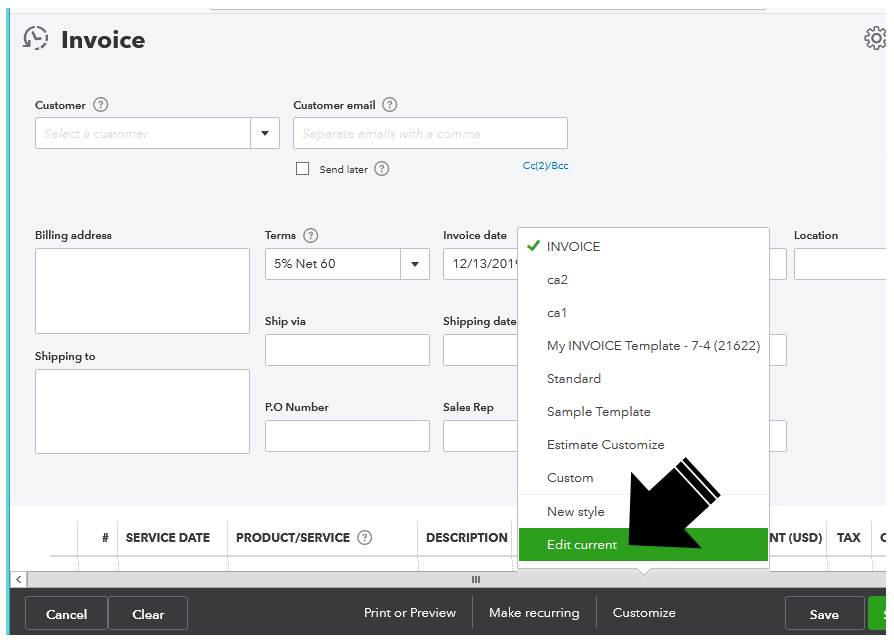This screenshot has width=894, height=642.
Task: Click help icon next to Customer email
Action: [389, 105]
